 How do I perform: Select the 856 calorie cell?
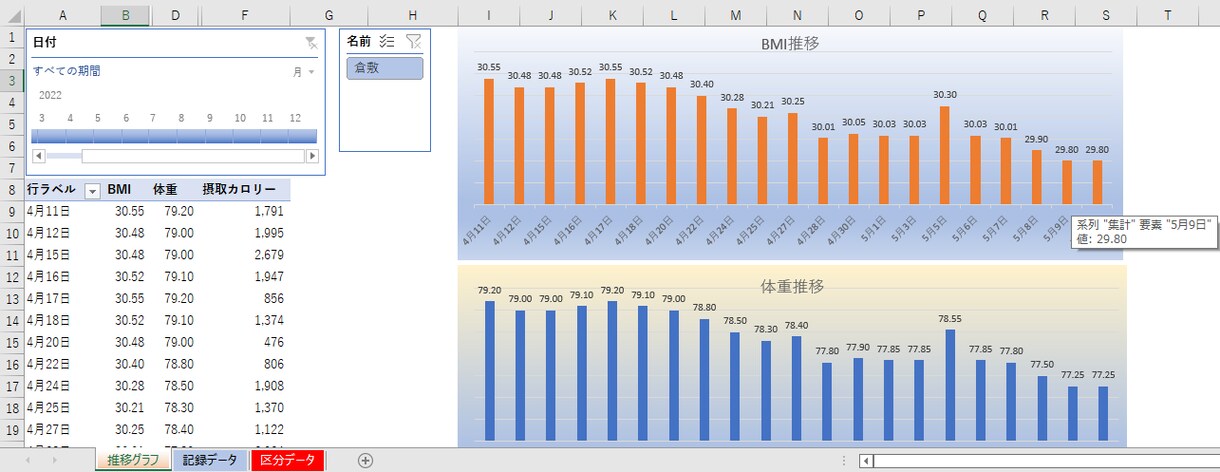pos(245,299)
